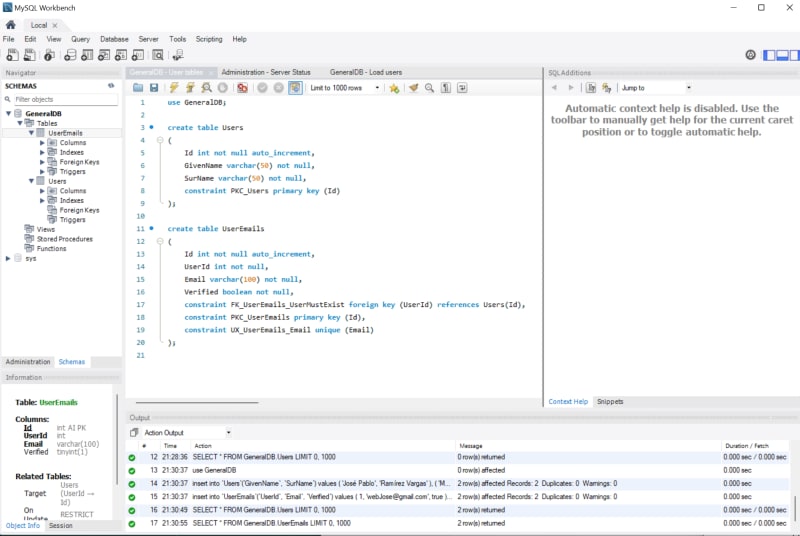Expand Foreign Keys under UserEmails
Viewport: 800px width, 536px height.
click(42, 162)
